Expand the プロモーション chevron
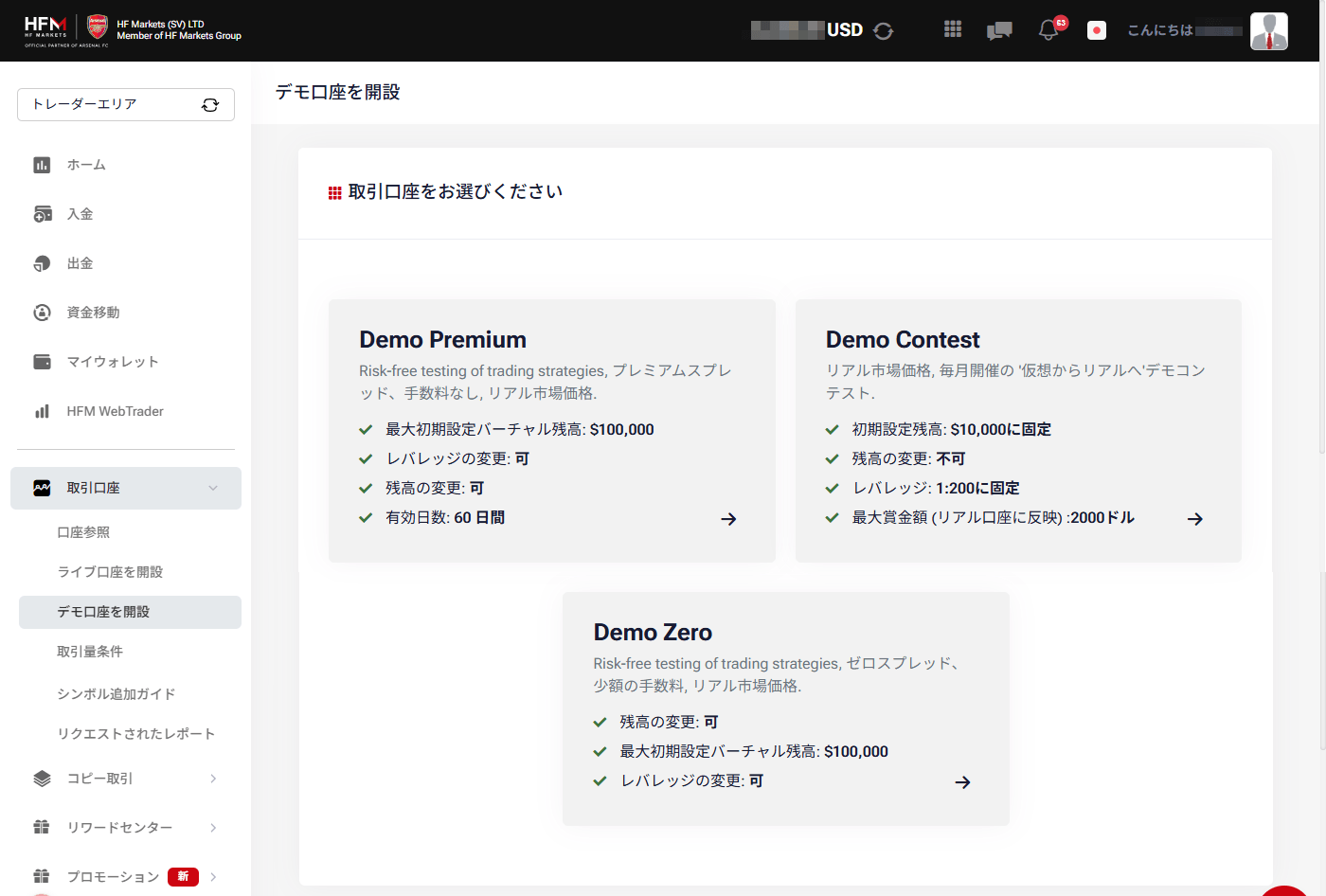1326x896 pixels. tap(213, 877)
